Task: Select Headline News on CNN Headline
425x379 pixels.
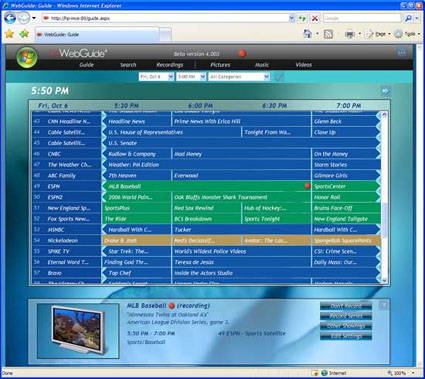Action: (x=136, y=121)
